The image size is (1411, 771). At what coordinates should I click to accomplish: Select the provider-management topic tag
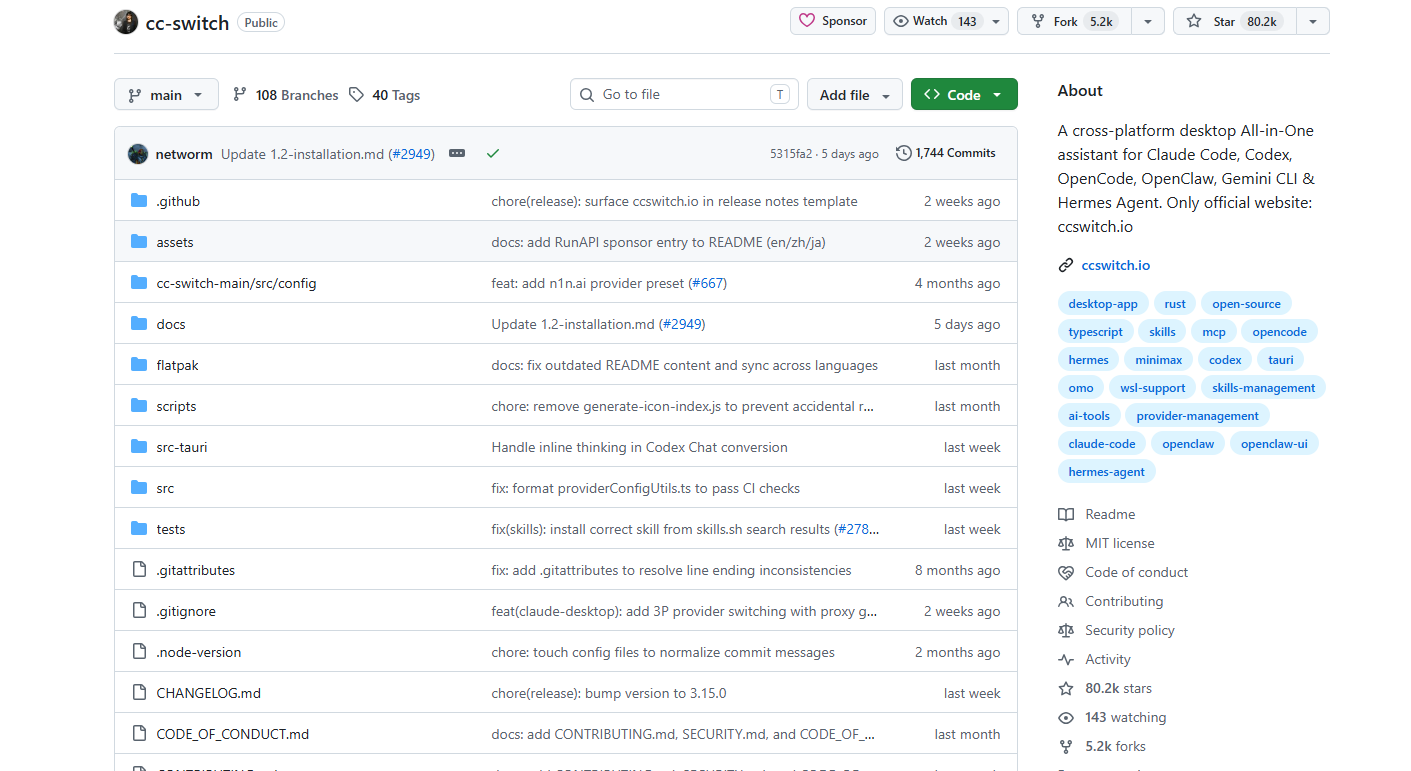coord(1198,416)
